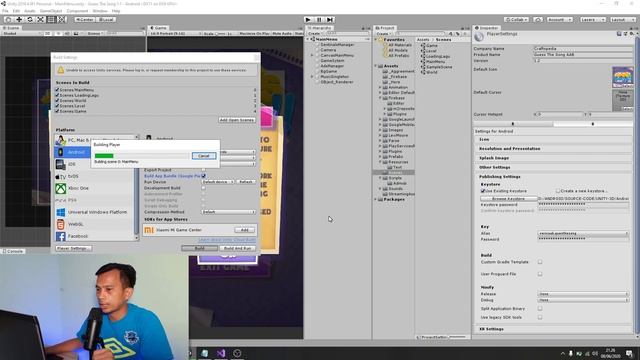Click the Inspector help book icon

[619, 34]
